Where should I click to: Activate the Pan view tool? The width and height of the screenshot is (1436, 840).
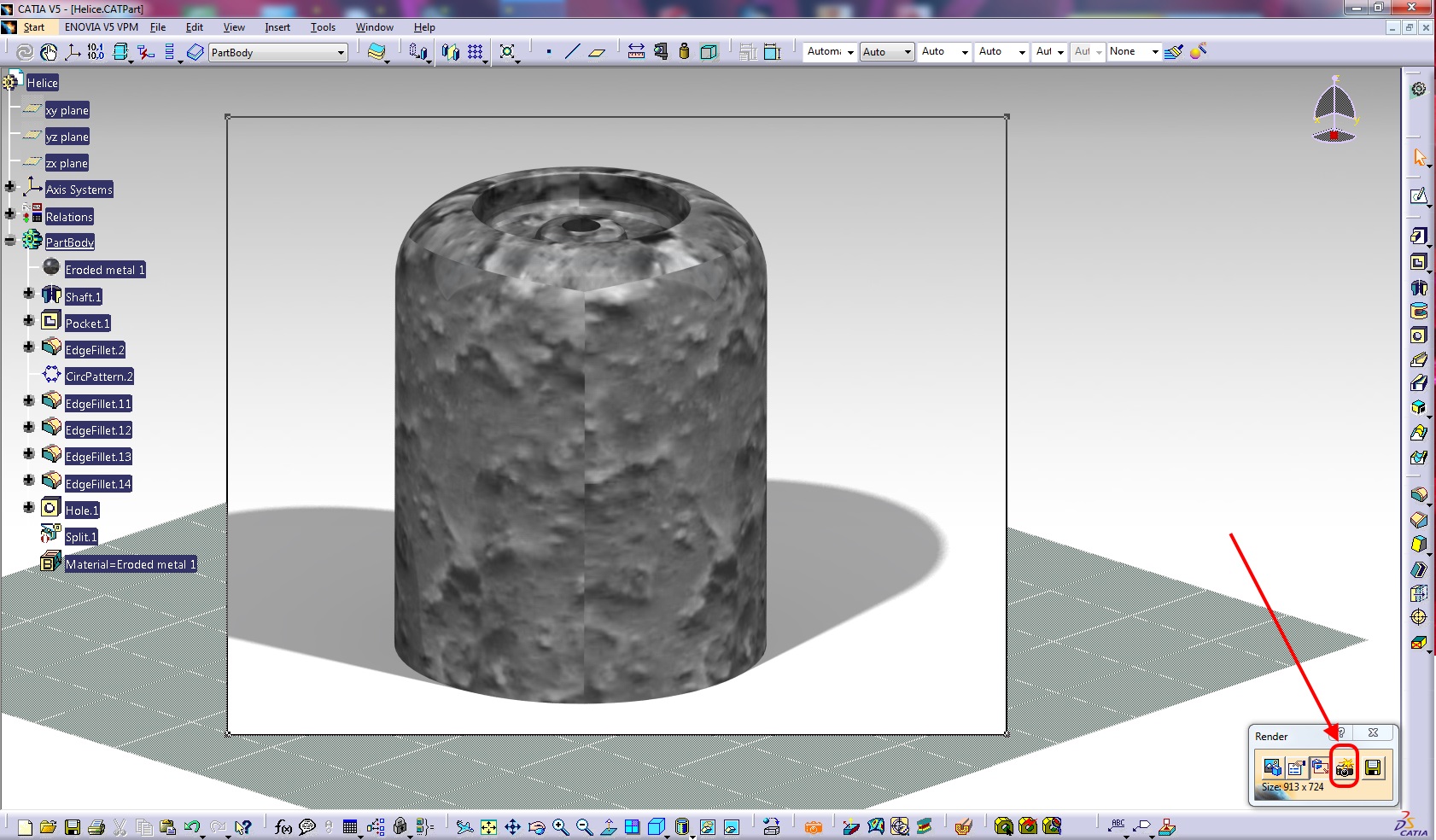pyautogui.click(x=512, y=827)
